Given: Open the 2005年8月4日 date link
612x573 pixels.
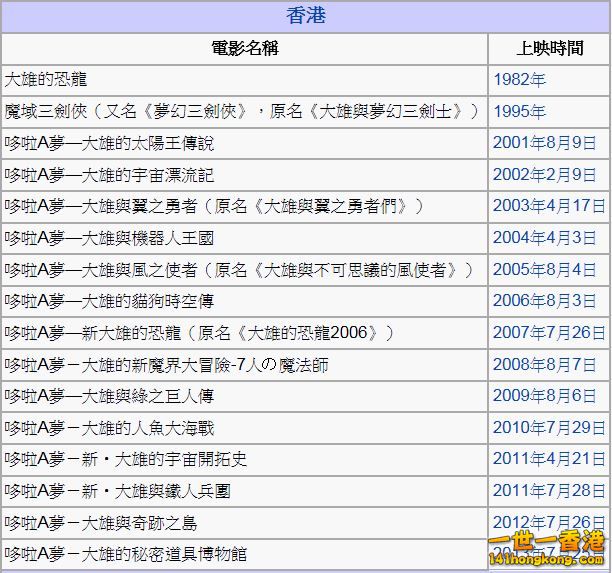Looking at the screenshot, I should [544, 270].
